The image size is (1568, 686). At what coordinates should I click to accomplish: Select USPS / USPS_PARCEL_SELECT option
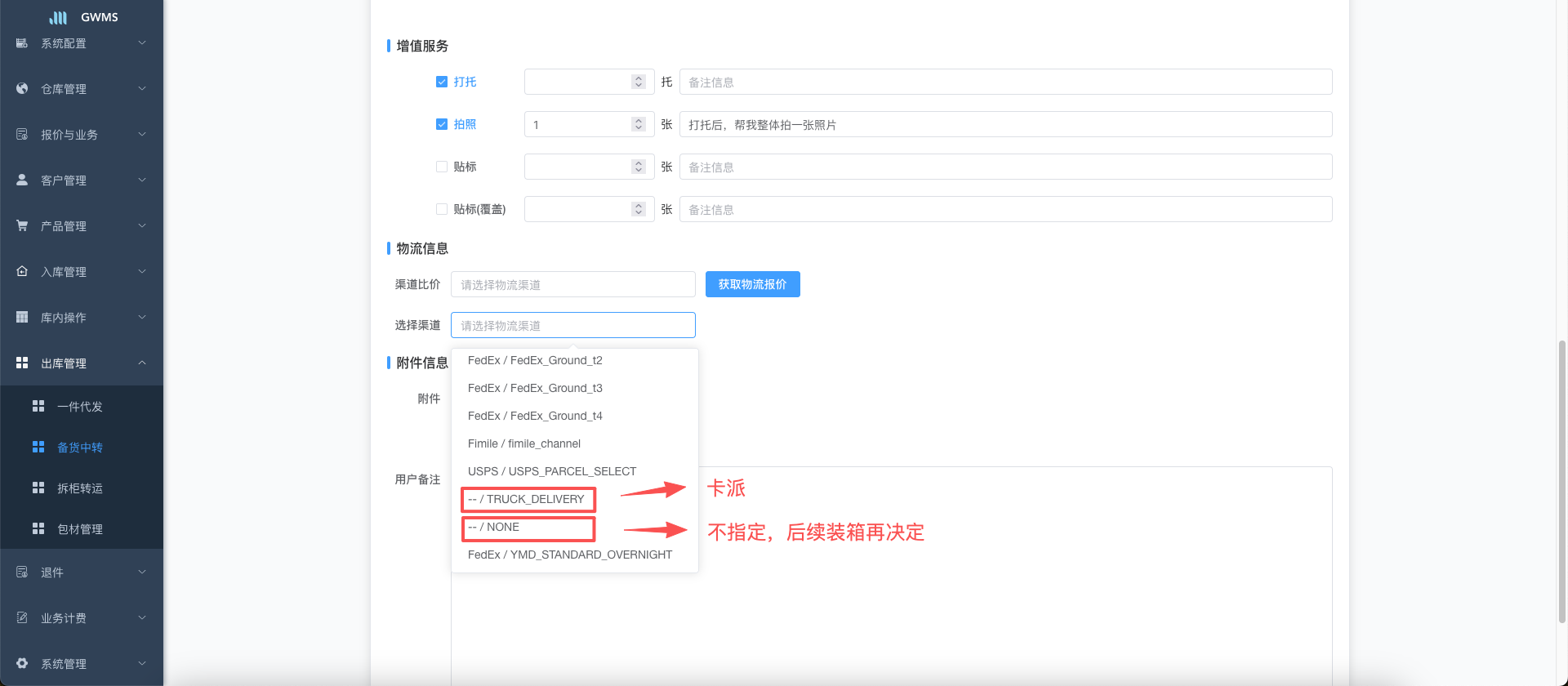(x=575, y=471)
